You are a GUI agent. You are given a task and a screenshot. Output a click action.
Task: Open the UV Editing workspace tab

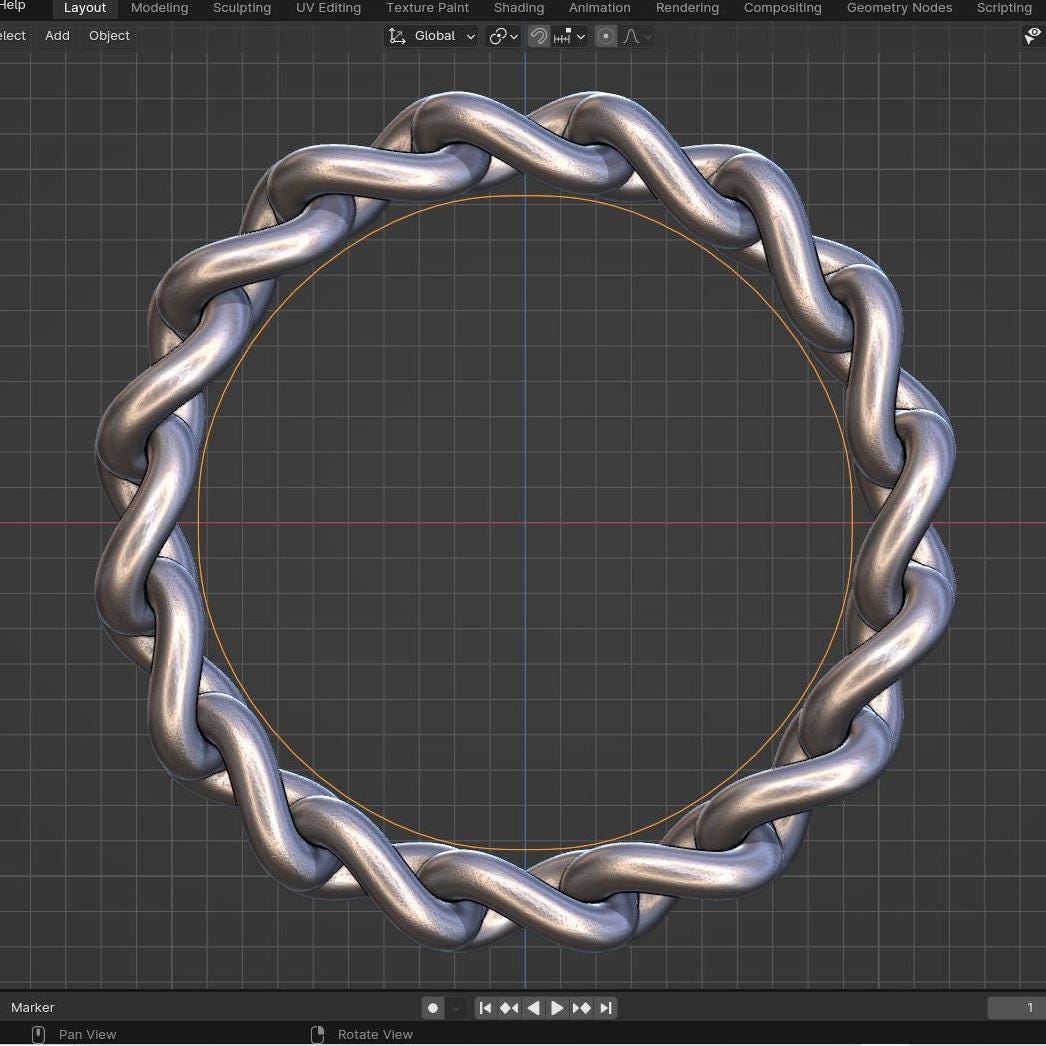click(x=328, y=8)
